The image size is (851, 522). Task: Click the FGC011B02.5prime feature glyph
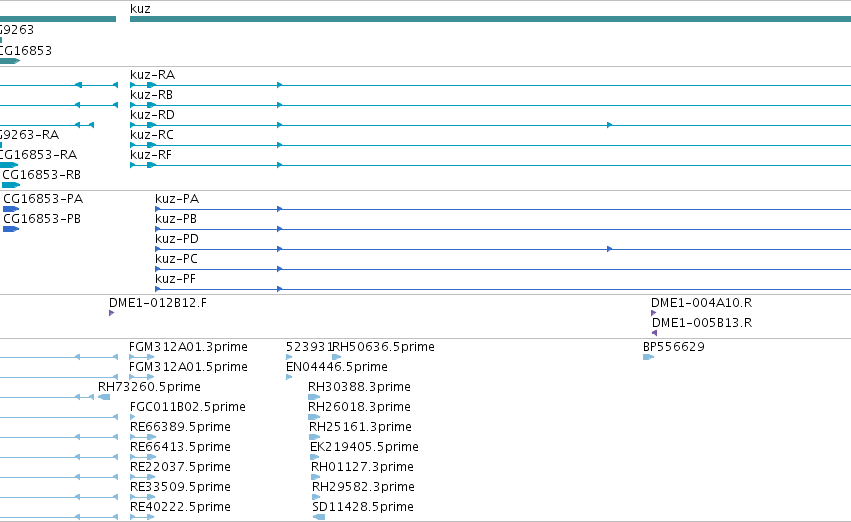pyautogui.click(x=132, y=417)
